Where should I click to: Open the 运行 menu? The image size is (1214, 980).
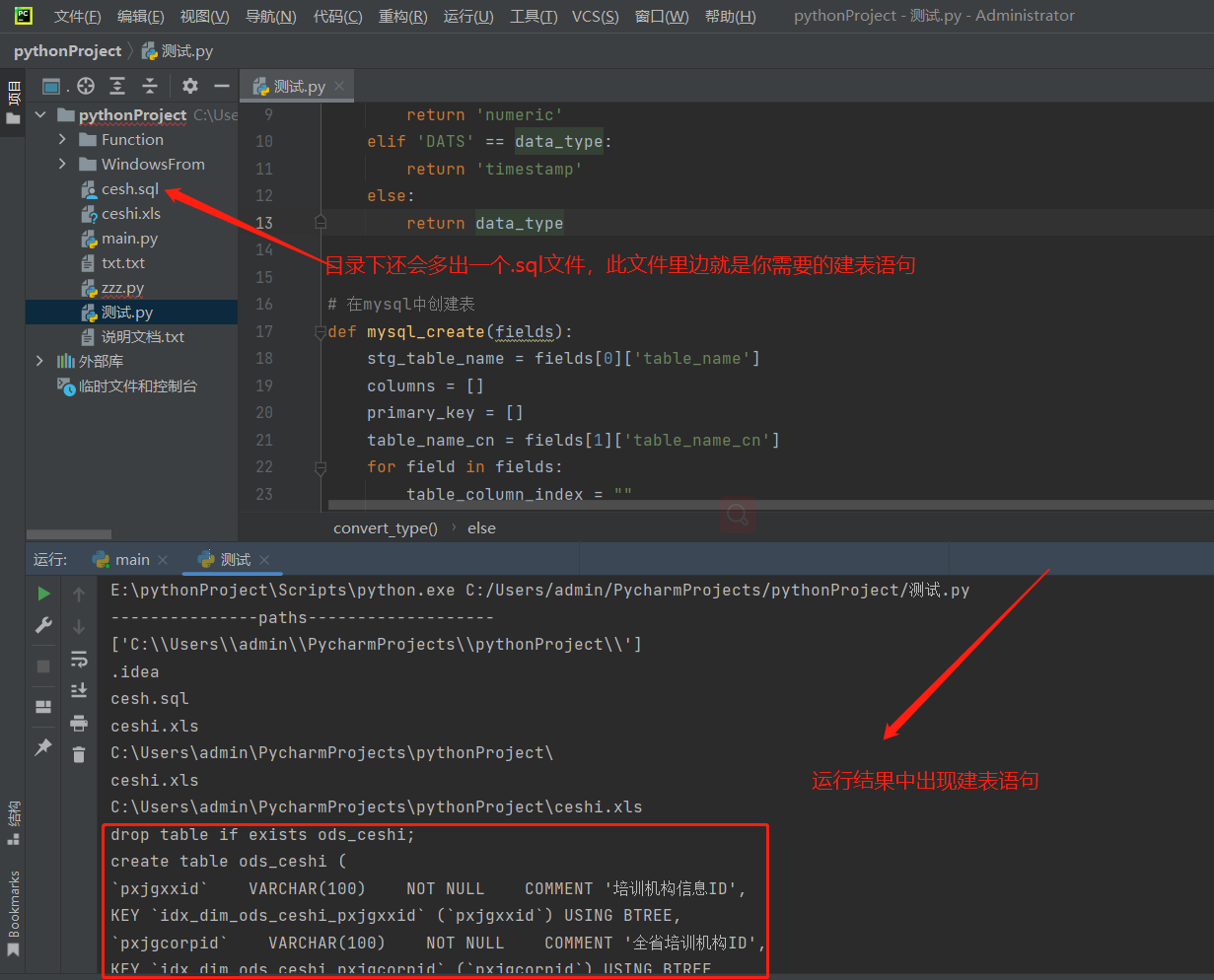tap(468, 16)
